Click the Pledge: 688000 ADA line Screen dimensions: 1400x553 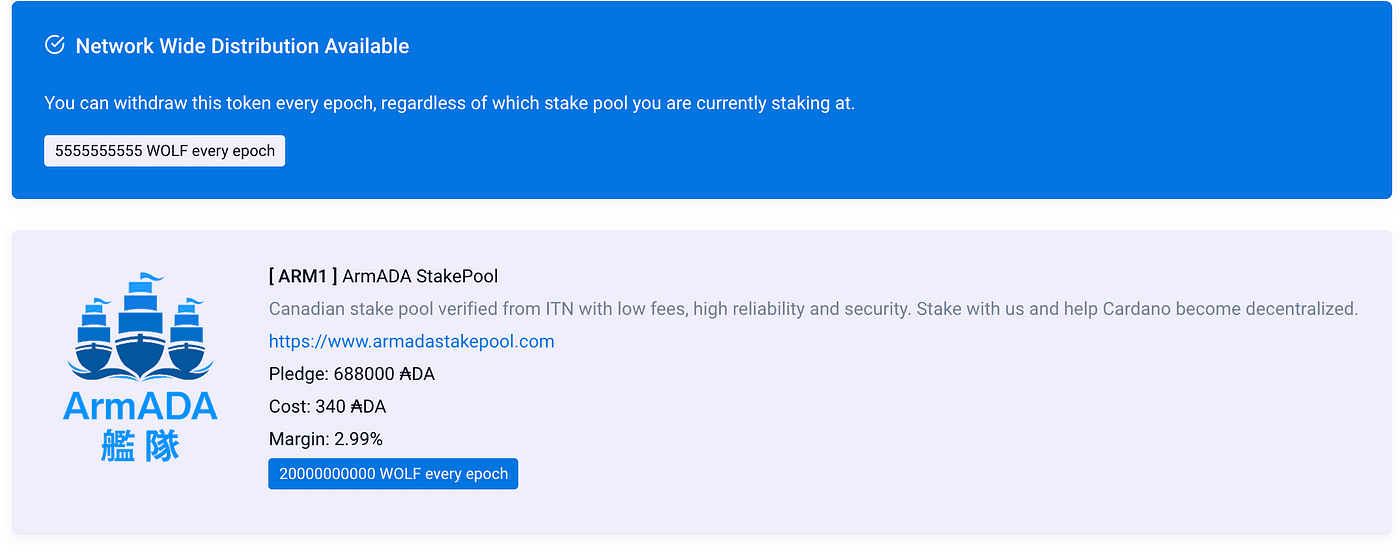(x=352, y=374)
